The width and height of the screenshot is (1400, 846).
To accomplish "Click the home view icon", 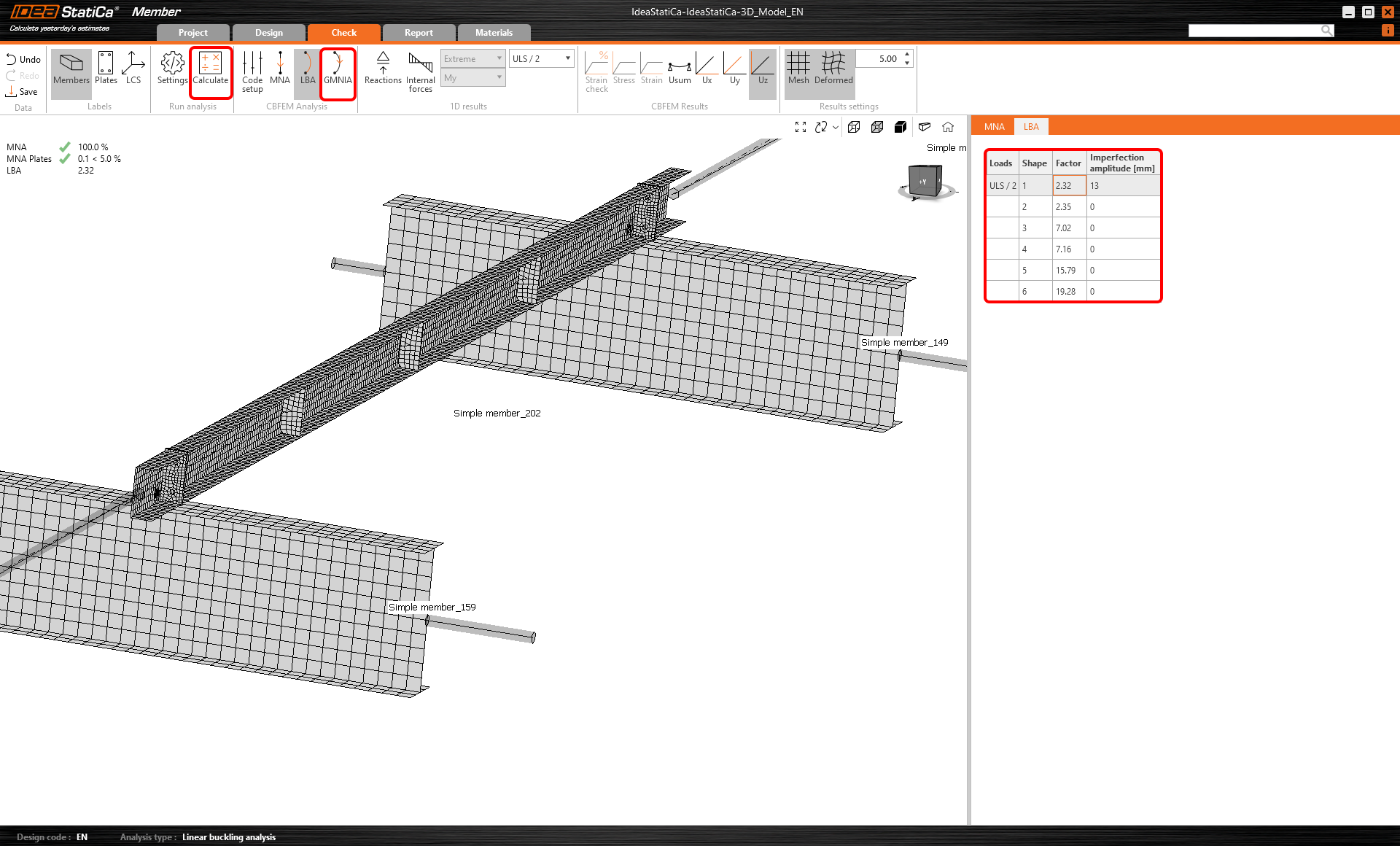I will (x=948, y=127).
